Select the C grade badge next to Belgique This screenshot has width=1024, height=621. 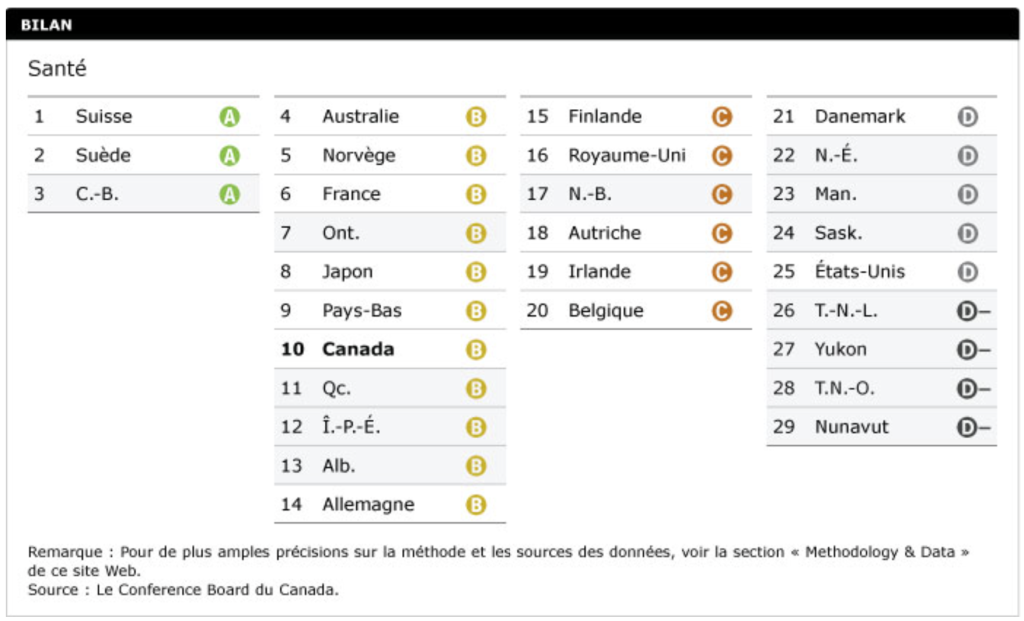coord(722,311)
